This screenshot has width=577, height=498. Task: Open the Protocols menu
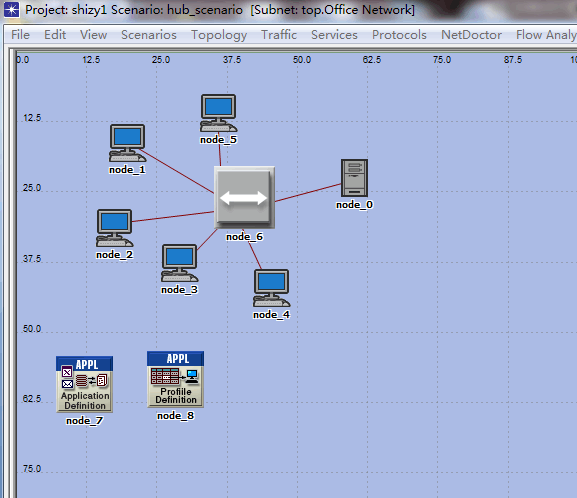(399, 35)
